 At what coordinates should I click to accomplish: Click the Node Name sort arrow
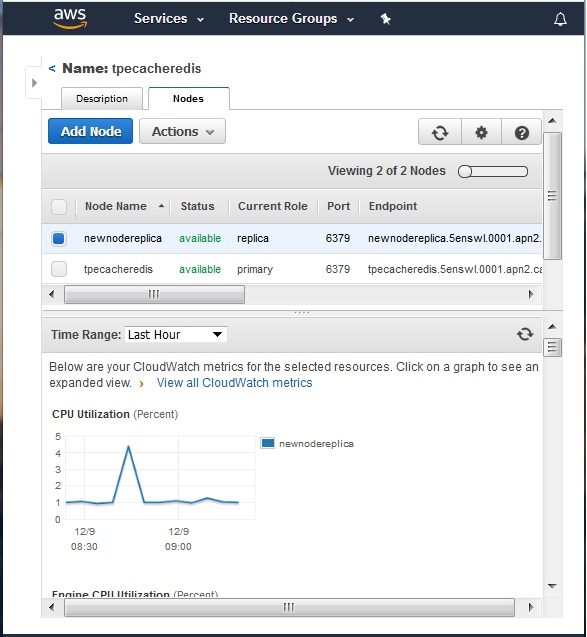(x=161, y=206)
